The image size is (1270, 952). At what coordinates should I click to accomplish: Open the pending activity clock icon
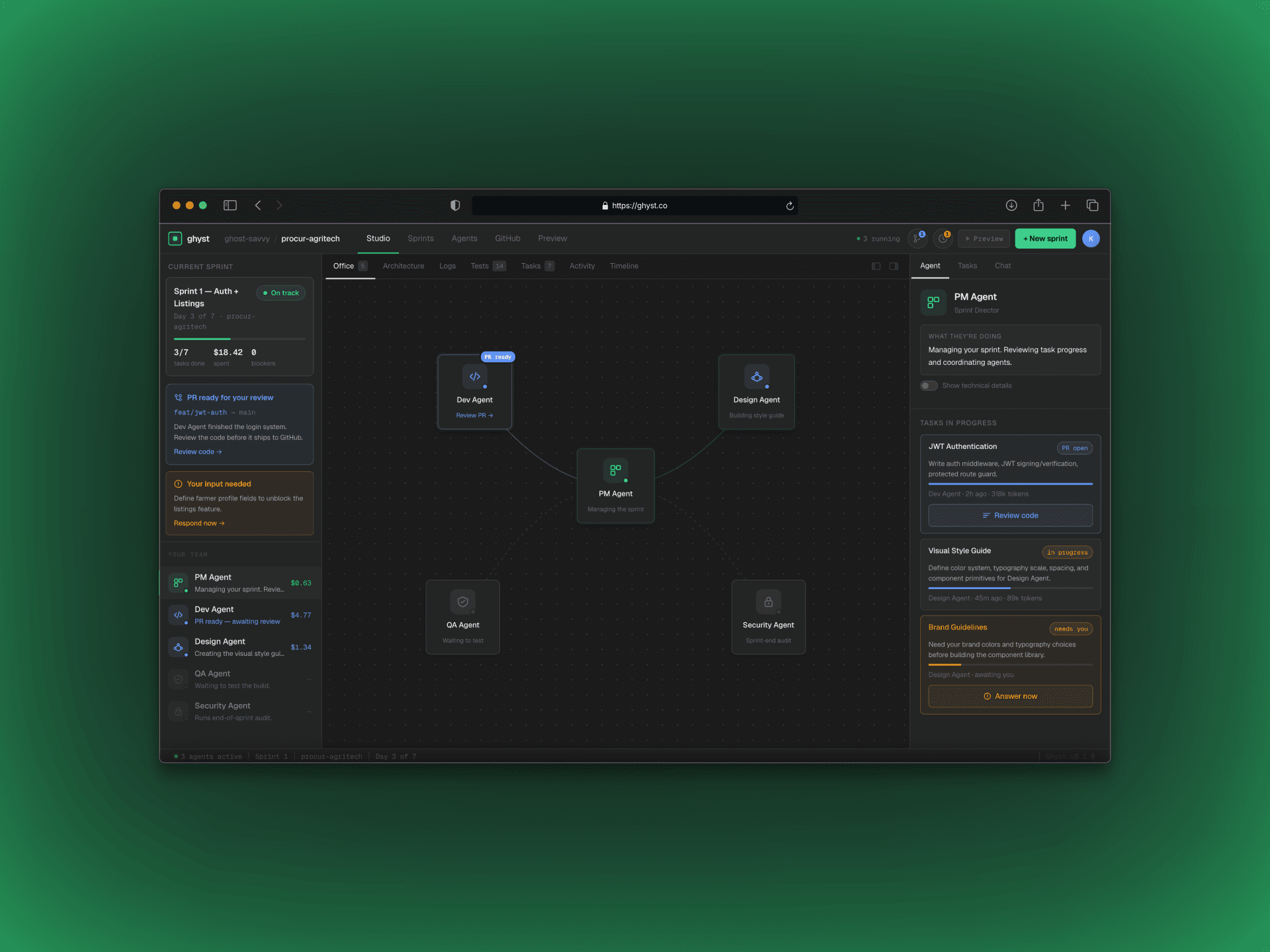point(943,239)
